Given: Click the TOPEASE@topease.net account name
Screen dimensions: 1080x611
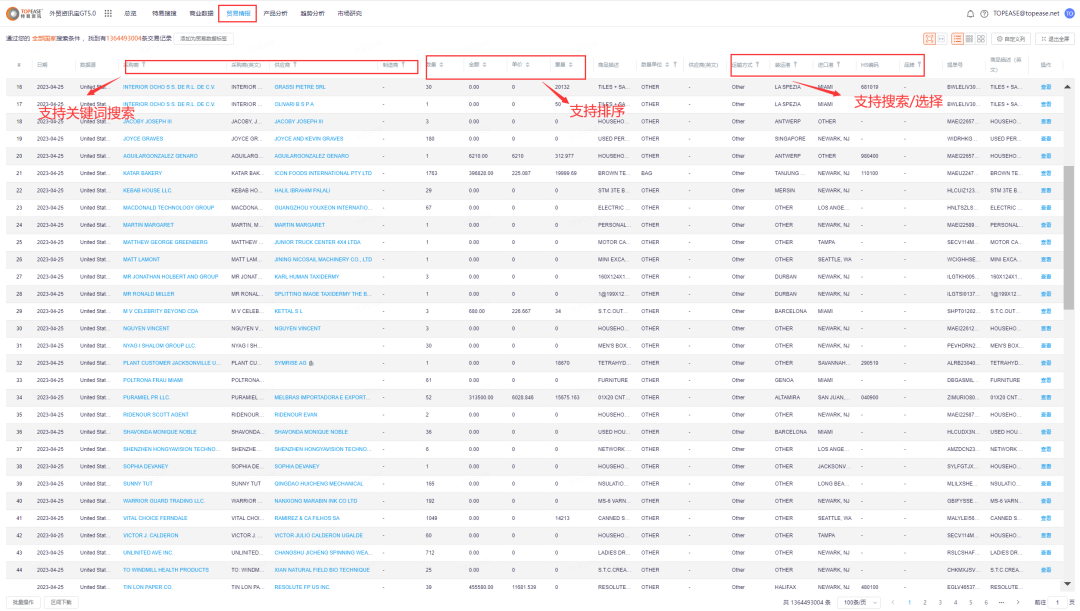Looking at the screenshot, I should click(1026, 13).
